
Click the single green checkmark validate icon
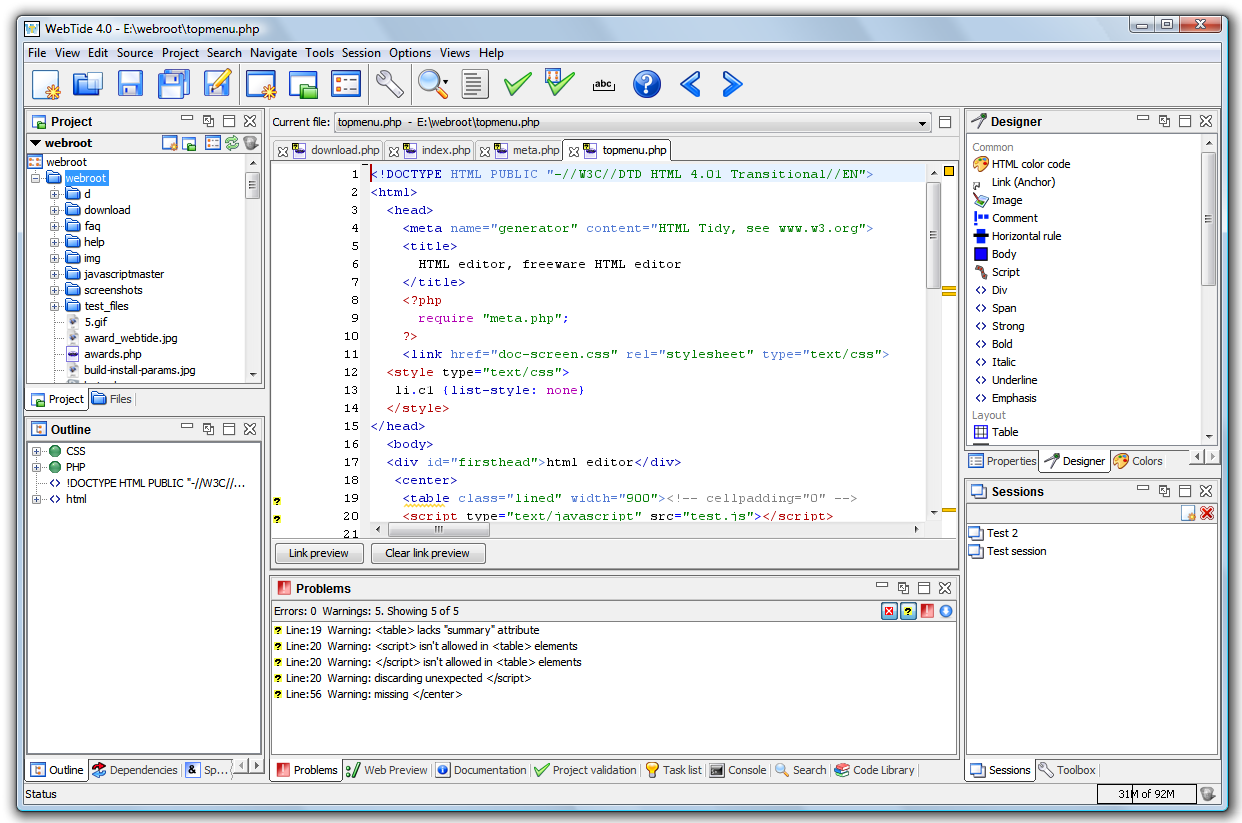(517, 85)
